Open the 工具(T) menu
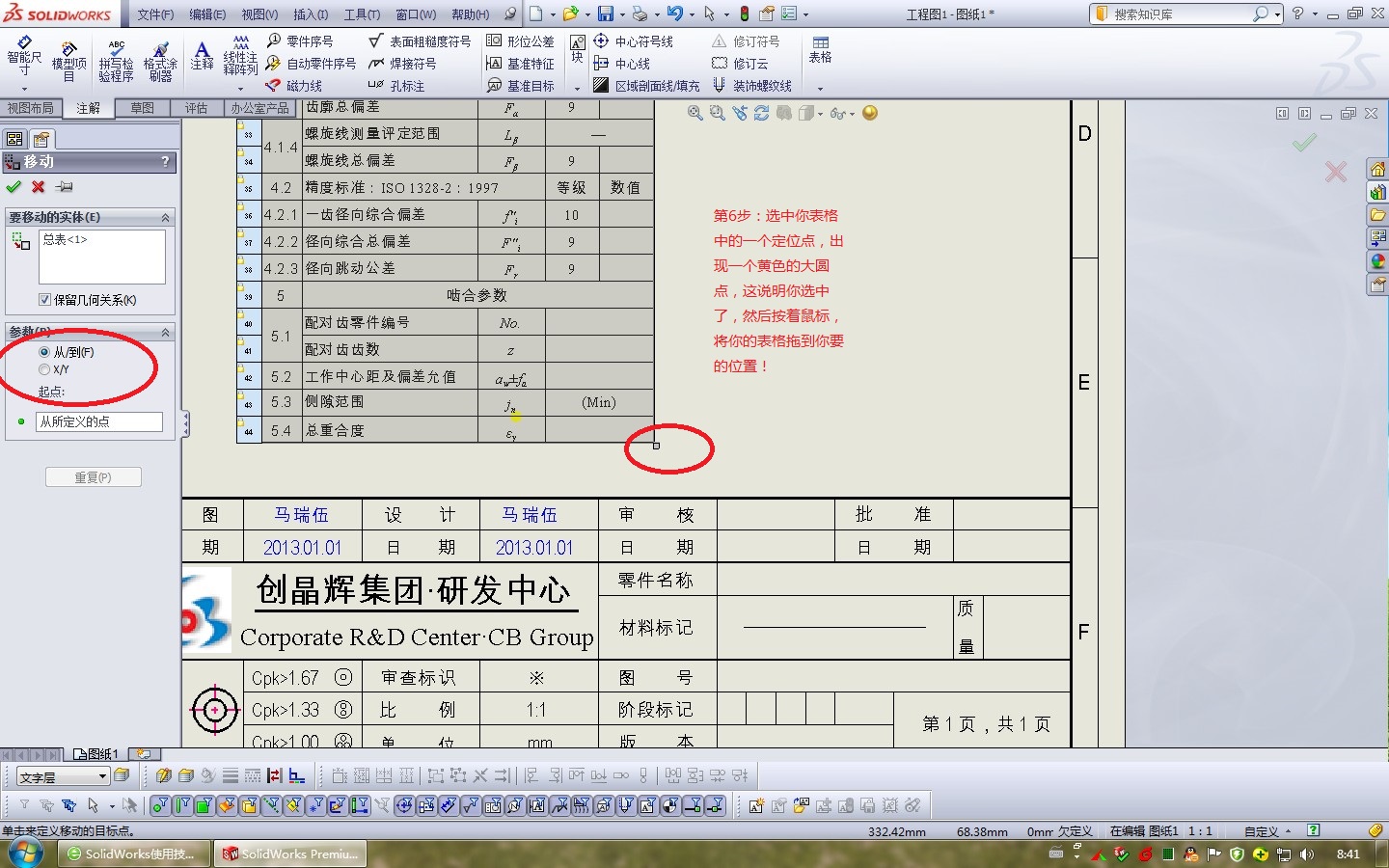This screenshot has height=868, width=1389. [x=362, y=14]
